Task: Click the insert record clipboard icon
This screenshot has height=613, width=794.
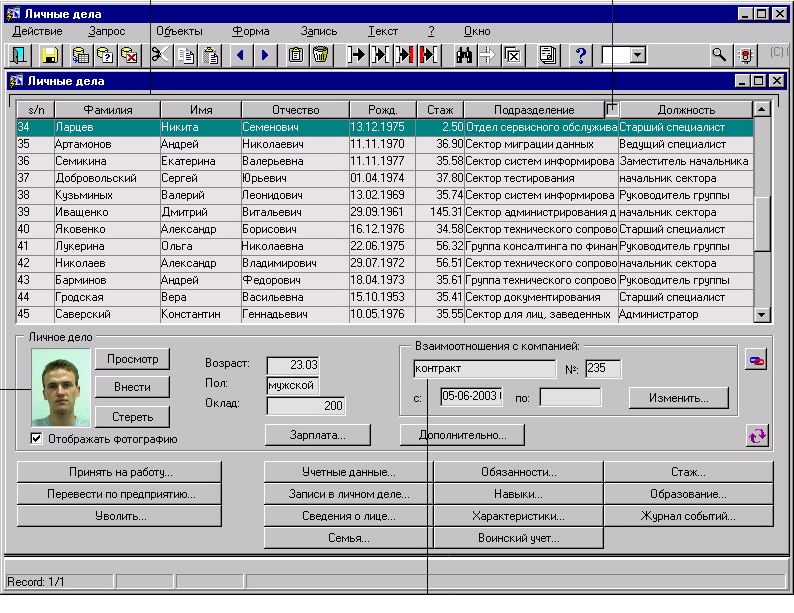Action: point(296,55)
